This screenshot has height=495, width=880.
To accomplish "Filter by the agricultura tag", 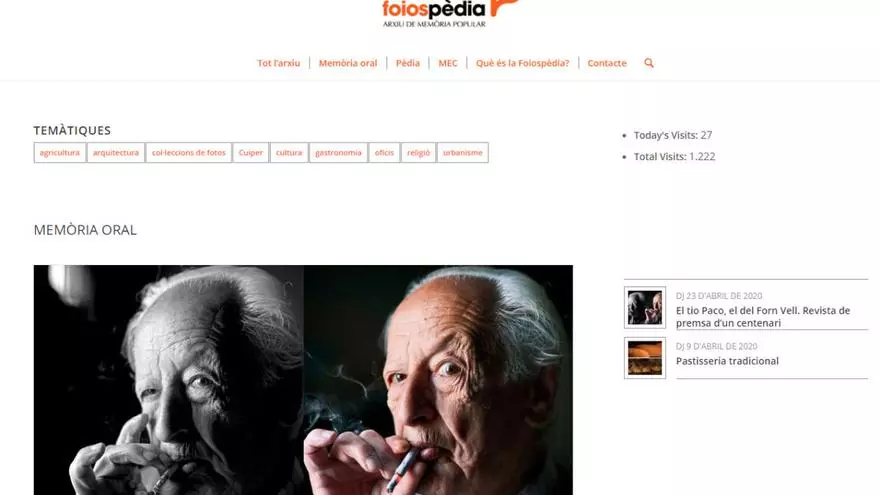I will click(59, 153).
